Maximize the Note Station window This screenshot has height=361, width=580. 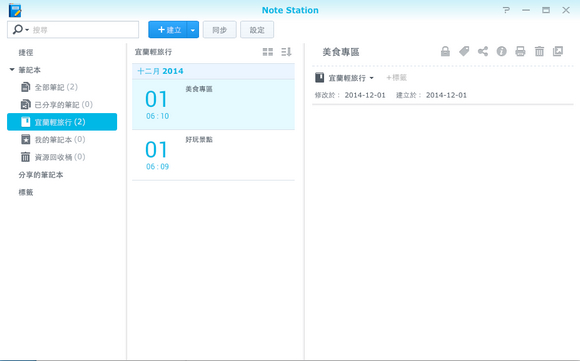[x=546, y=10]
